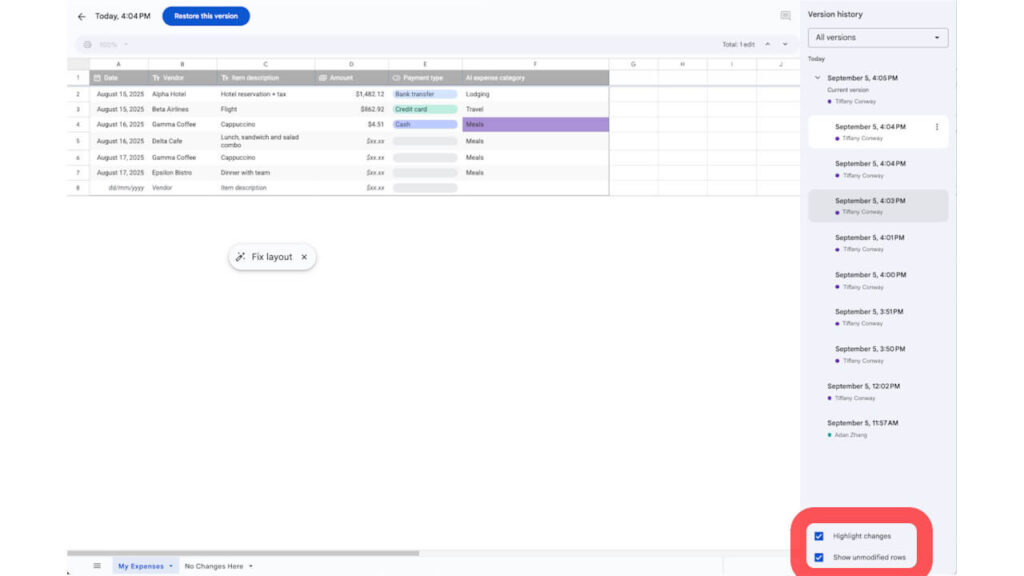Collapse the September 5, 4:05 PM version group
1024x576 pixels.
click(817, 78)
